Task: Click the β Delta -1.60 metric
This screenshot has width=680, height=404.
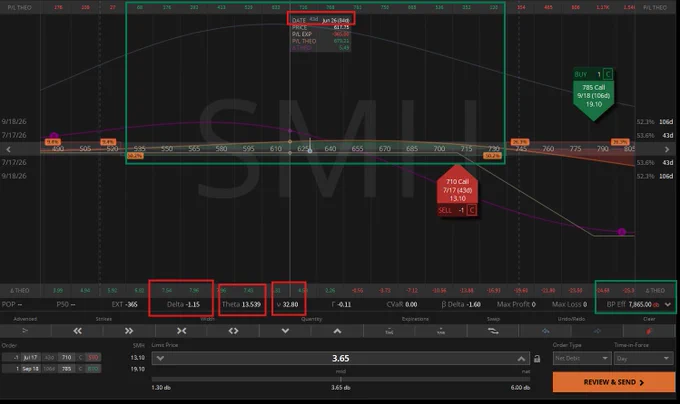Action: 461,304
